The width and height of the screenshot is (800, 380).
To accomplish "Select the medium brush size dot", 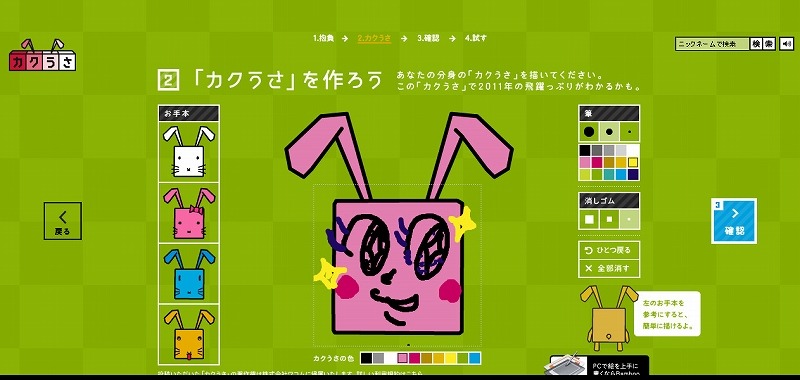I will click(609, 132).
